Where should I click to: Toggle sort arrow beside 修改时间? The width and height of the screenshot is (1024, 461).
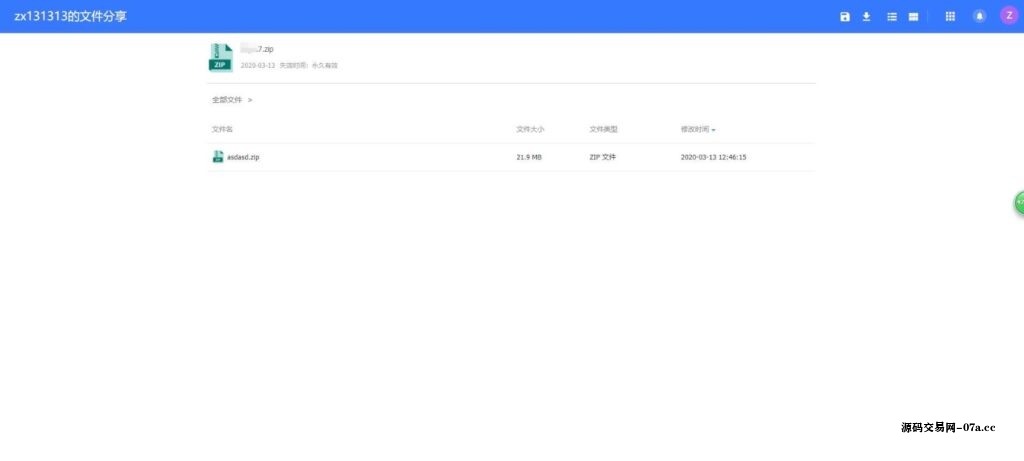pos(713,130)
